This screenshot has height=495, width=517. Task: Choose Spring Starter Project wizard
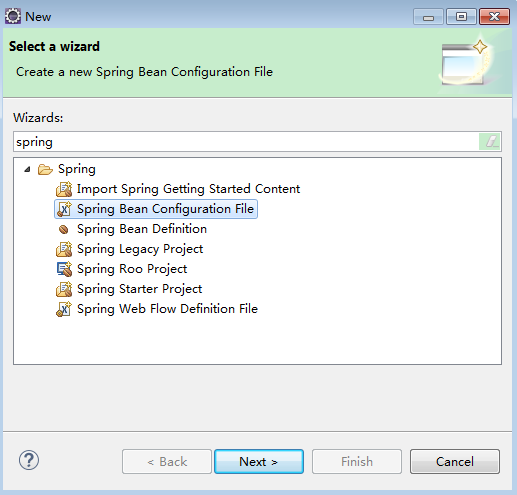(140, 289)
